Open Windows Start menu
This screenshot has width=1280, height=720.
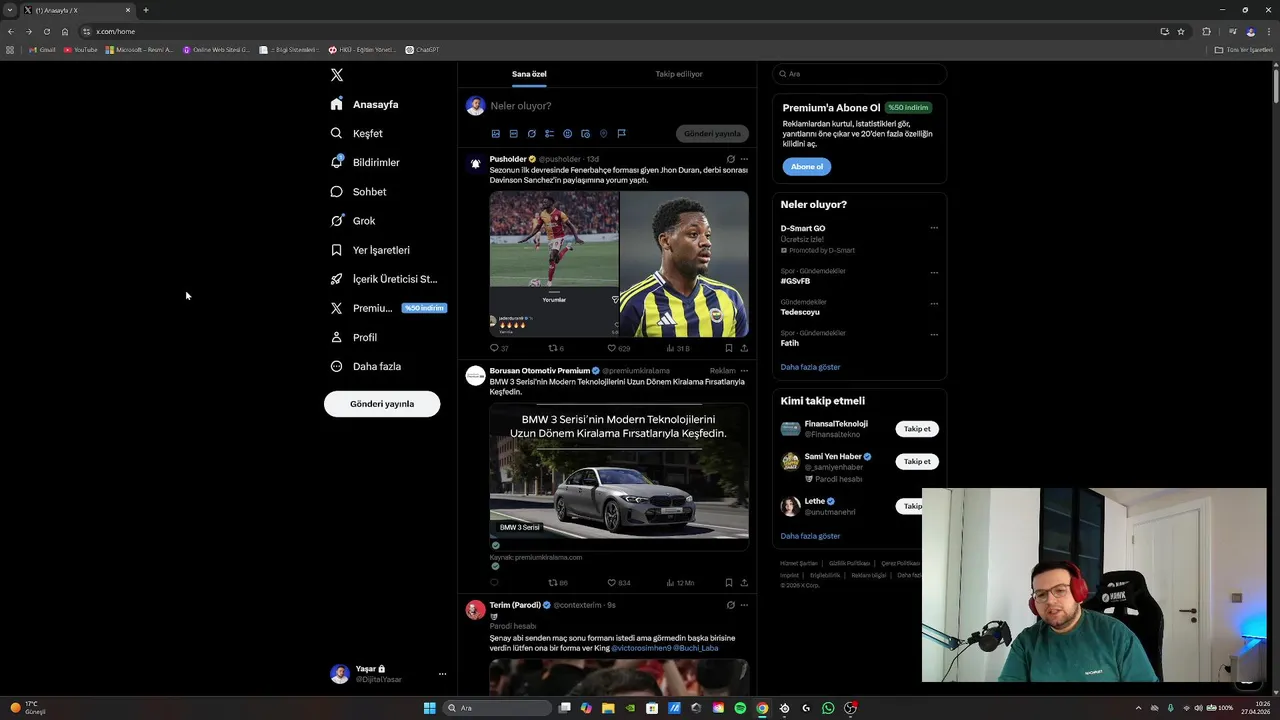tap(430, 708)
